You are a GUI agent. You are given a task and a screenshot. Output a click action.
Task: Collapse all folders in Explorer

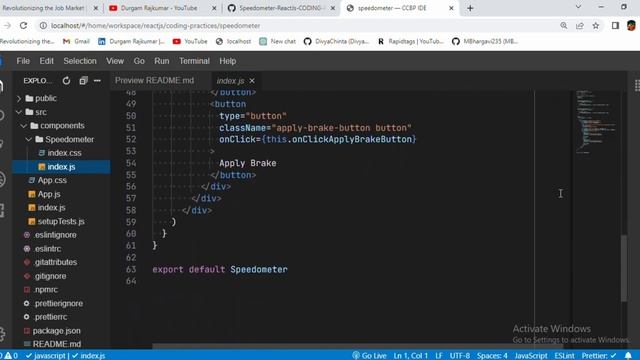pos(83,81)
